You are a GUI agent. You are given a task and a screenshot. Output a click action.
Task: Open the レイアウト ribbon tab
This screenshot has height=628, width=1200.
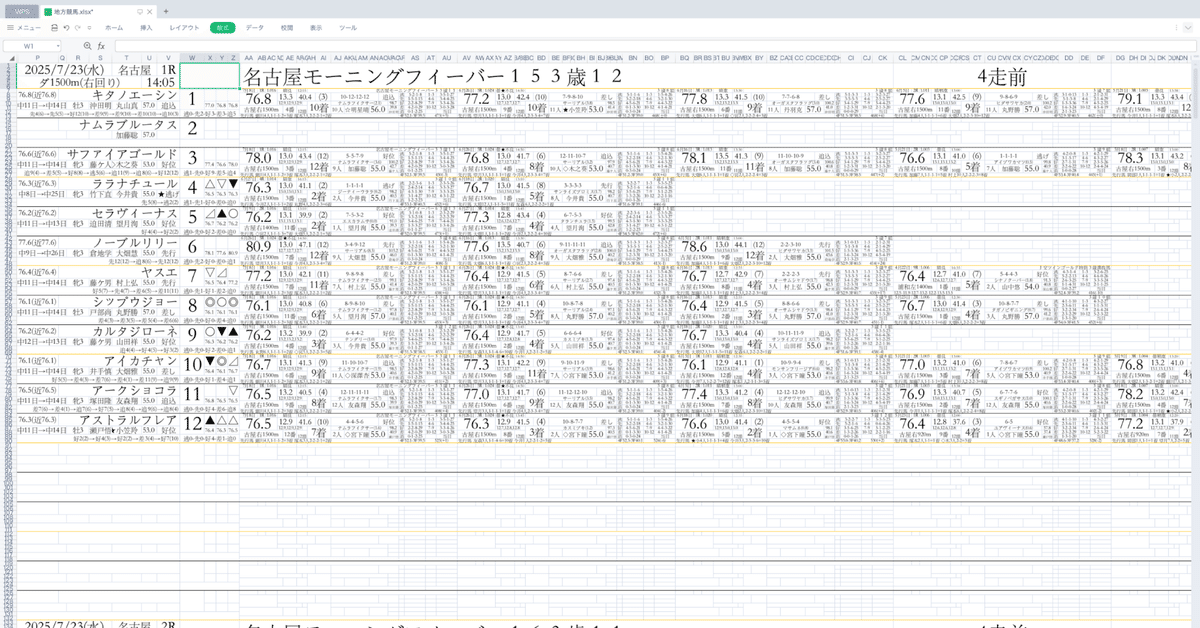[184, 28]
